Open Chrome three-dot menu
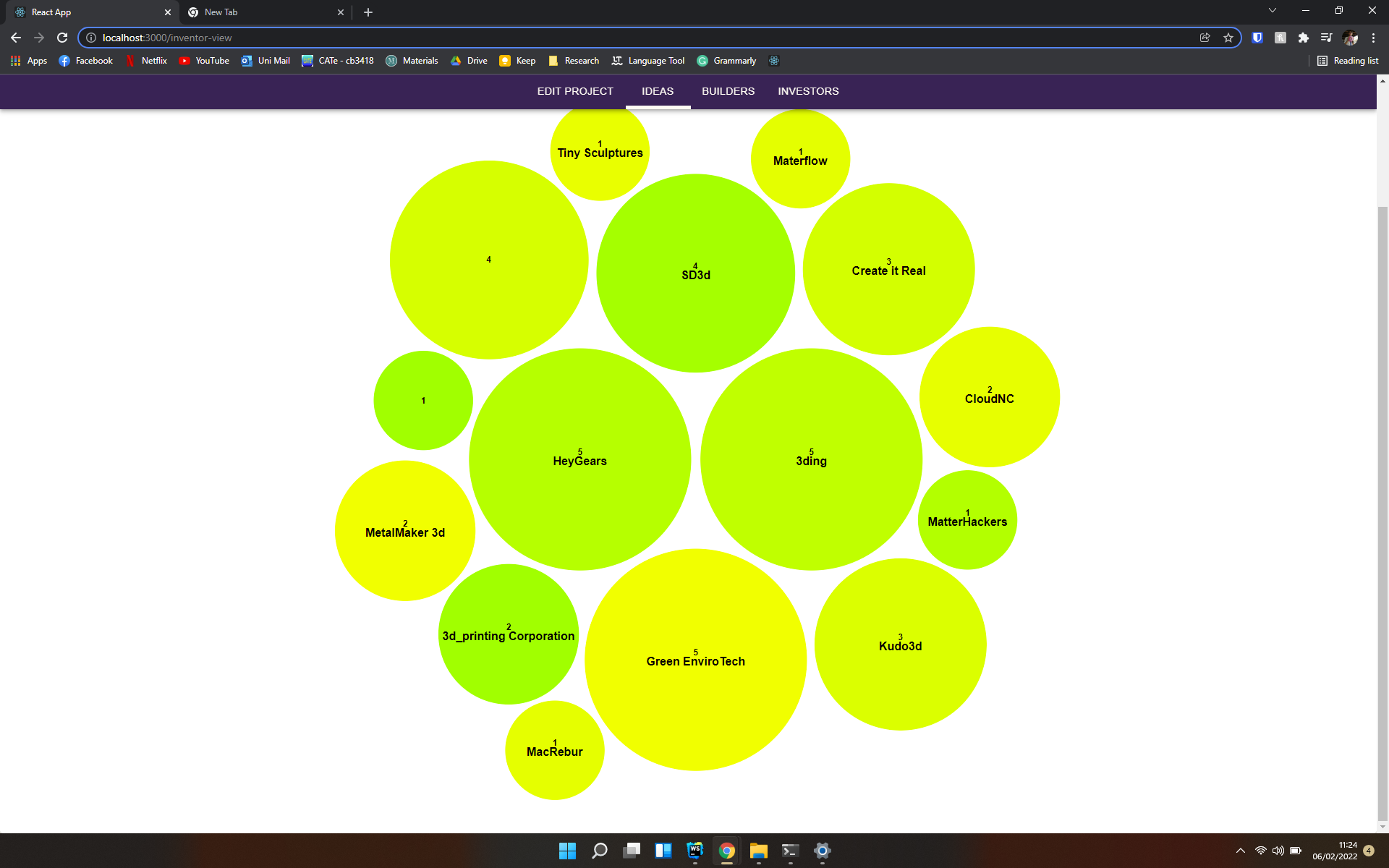The height and width of the screenshot is (868, 1389). coord(1373,38)
